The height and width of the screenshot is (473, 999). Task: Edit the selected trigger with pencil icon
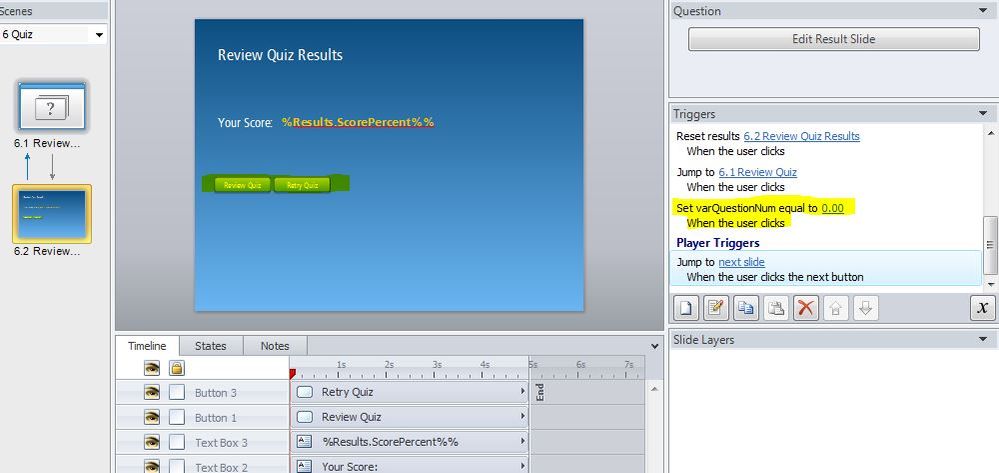tap(715, 309)
